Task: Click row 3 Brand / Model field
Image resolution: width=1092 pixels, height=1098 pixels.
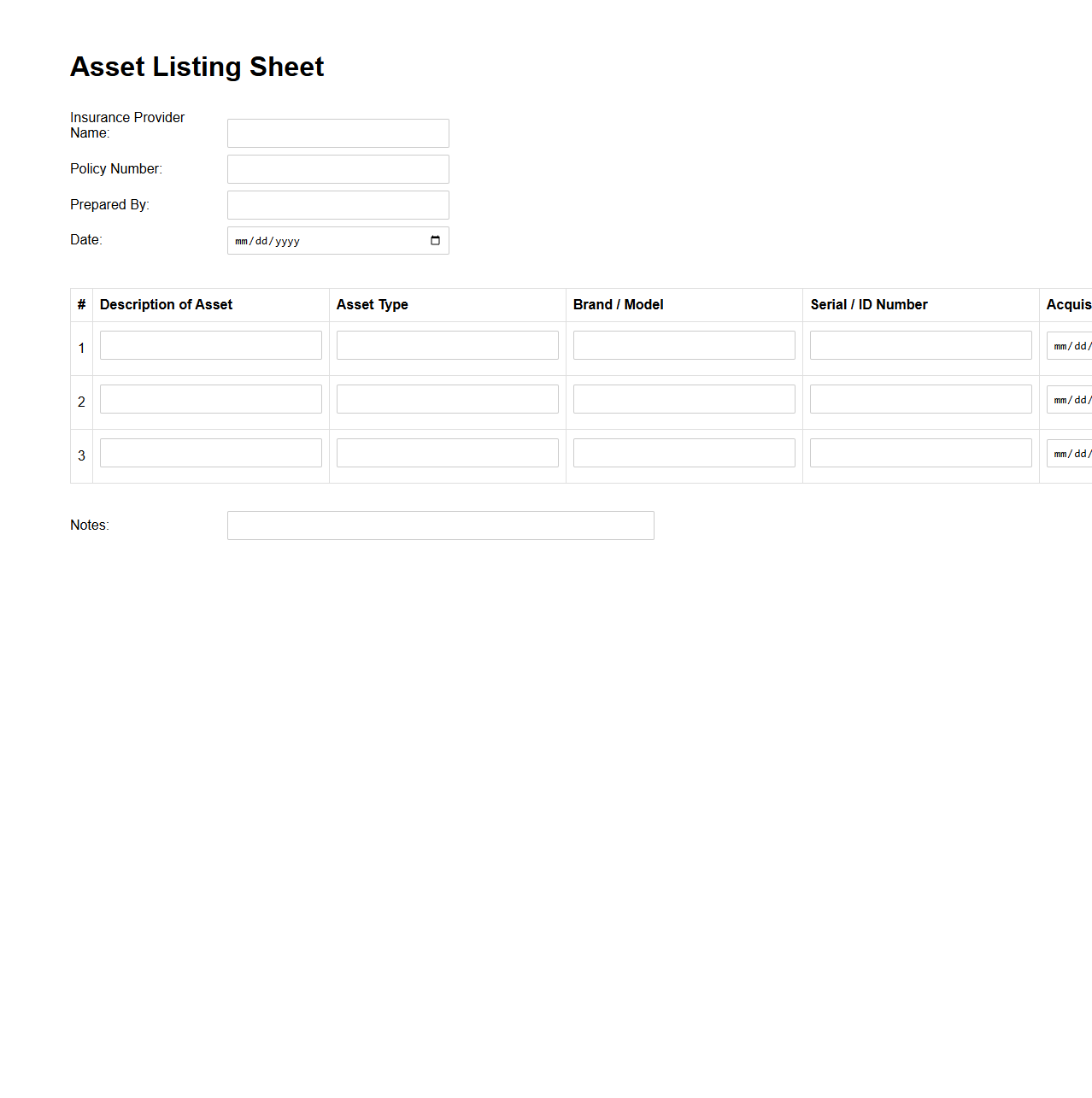Action: (x=684, y=452)
